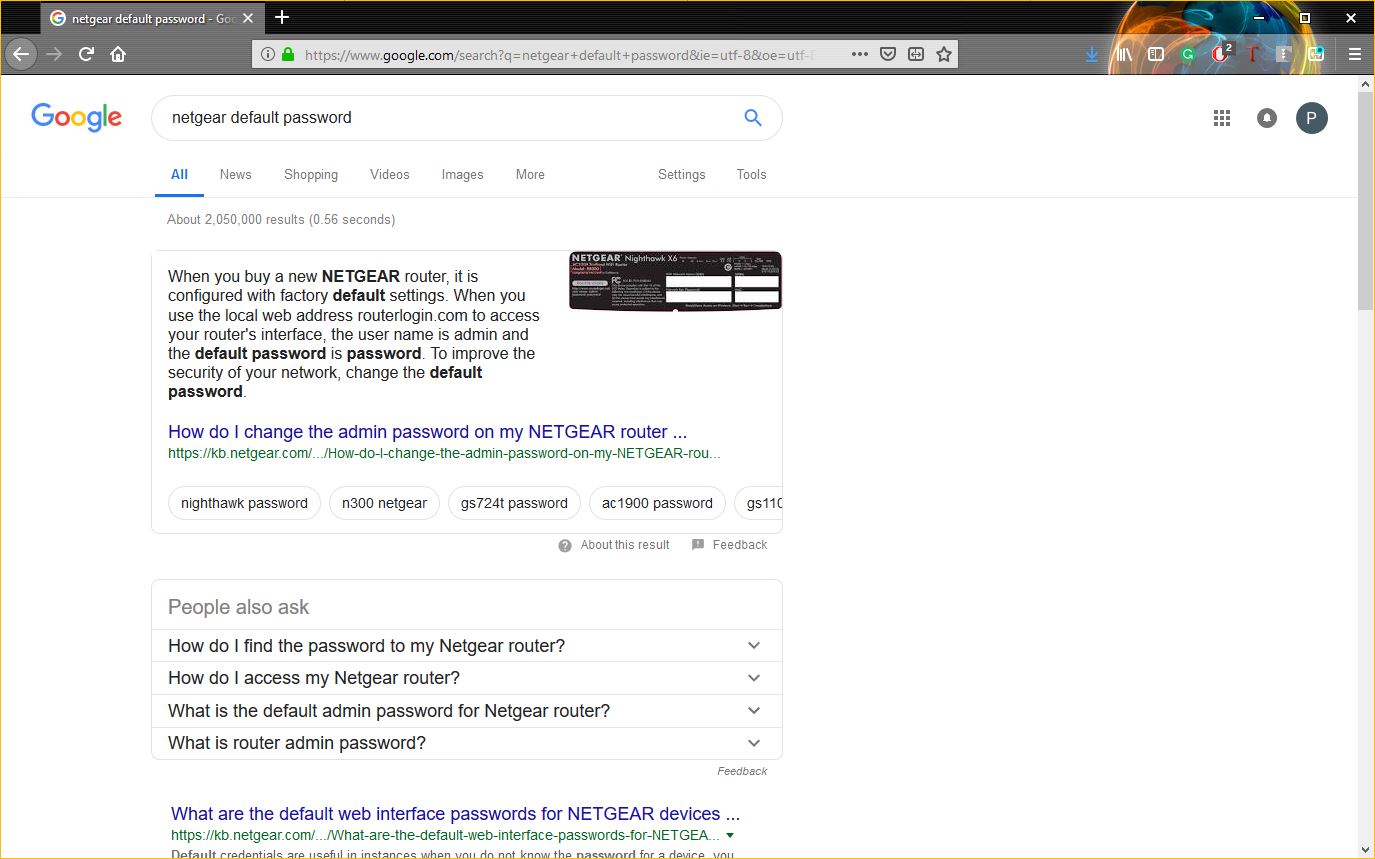The width and height of the screenshot is (1375, 859).
Task: Open the page actions three-dot menu
Action: click(859, 55)
